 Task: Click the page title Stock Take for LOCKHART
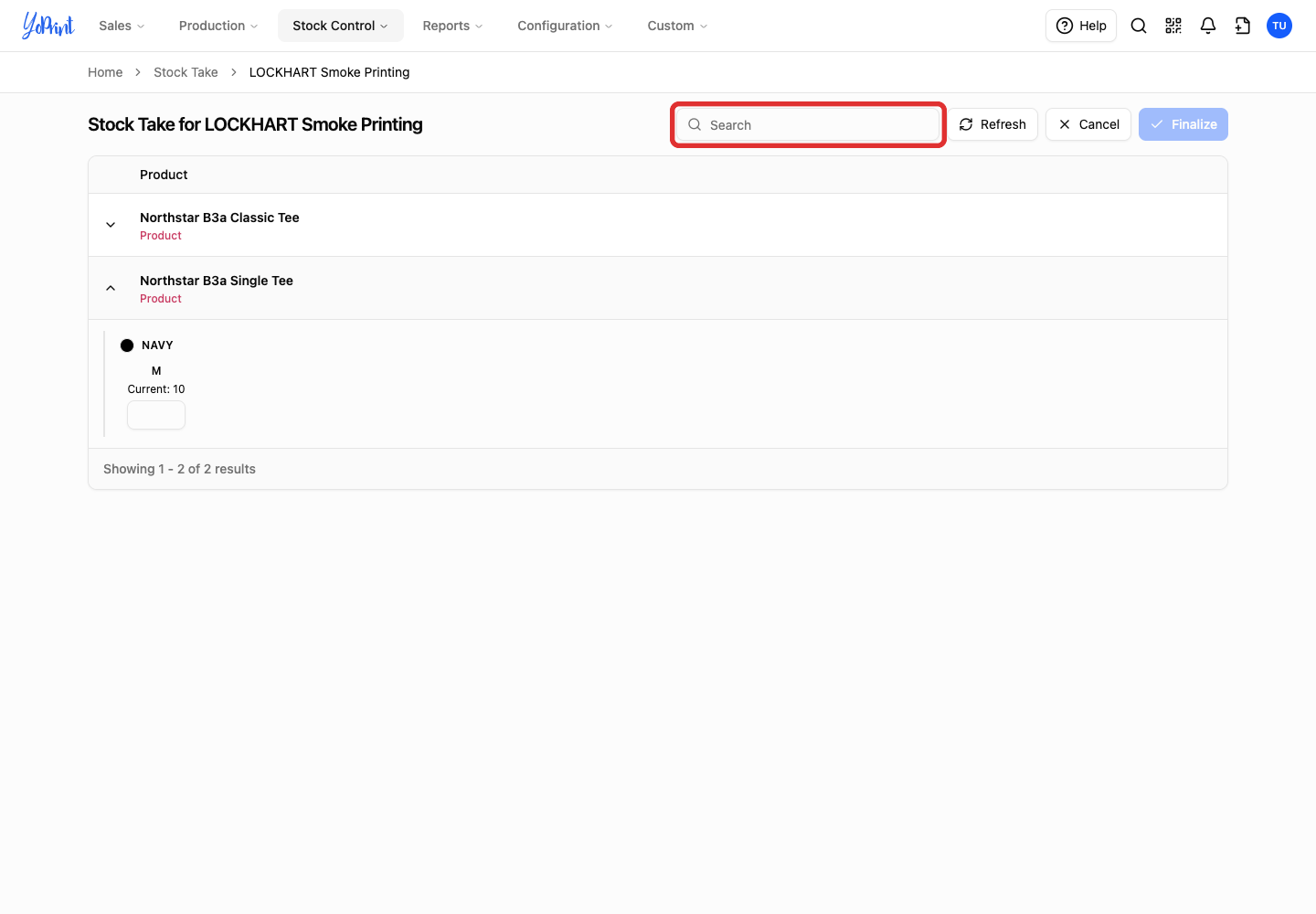point(255,124)
